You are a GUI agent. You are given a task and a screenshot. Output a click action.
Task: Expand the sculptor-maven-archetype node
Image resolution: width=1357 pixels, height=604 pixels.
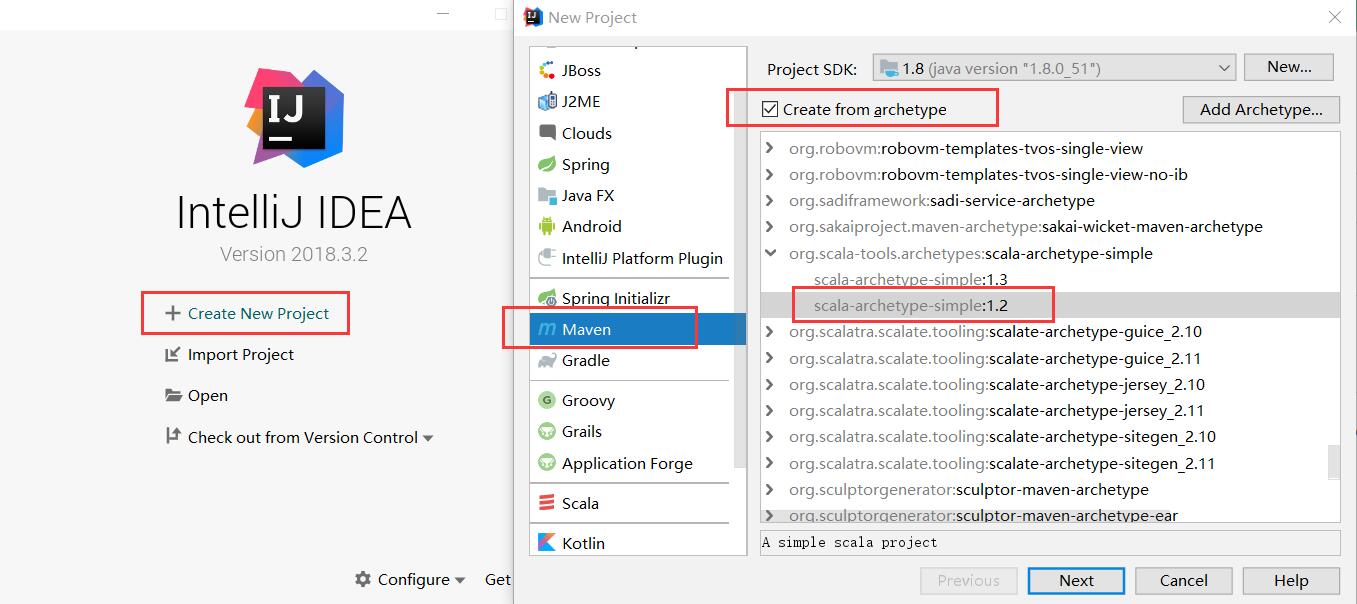(x=770, y=489)
